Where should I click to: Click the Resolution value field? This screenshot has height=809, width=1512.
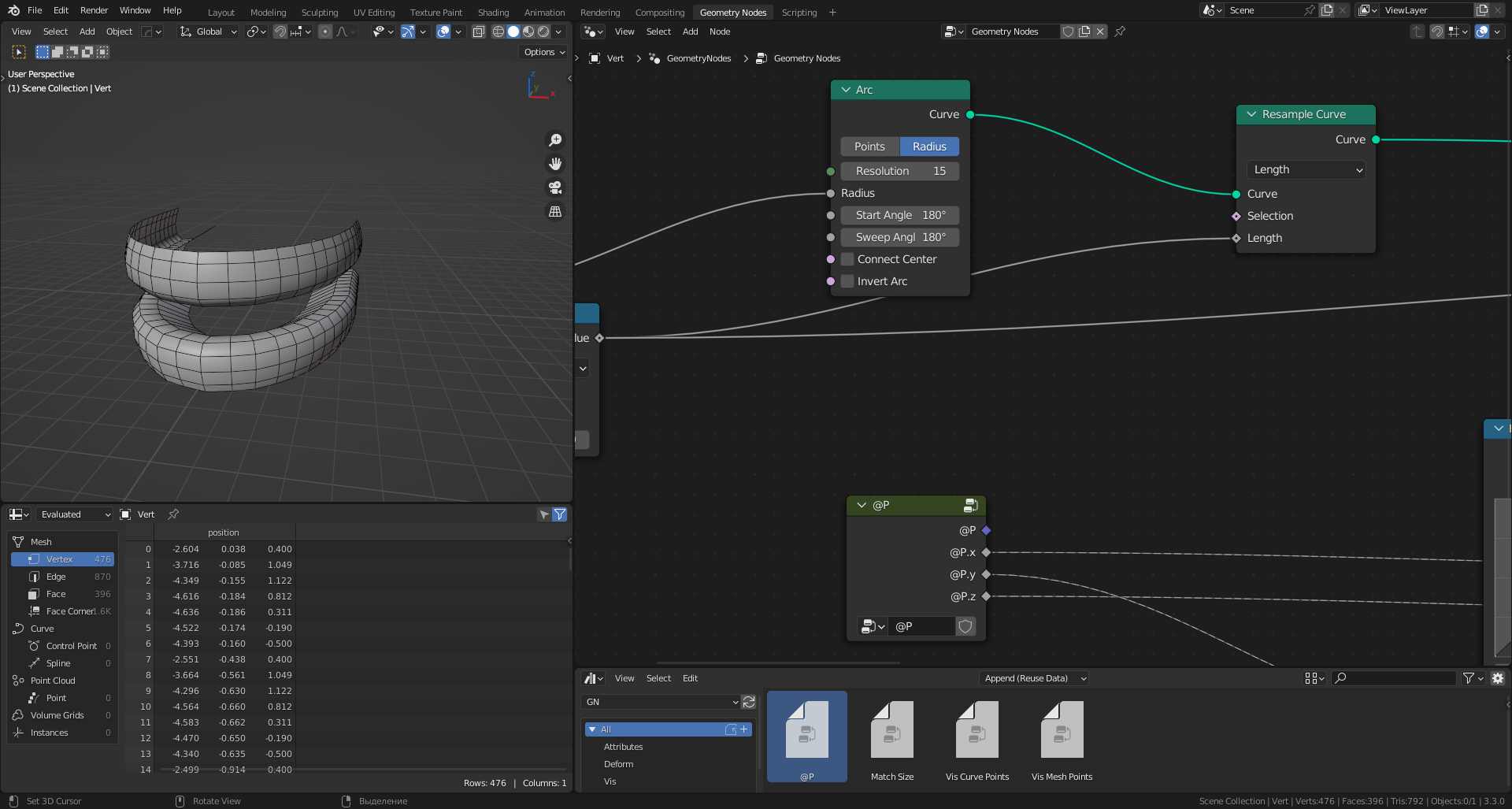(x=900, y=171)
